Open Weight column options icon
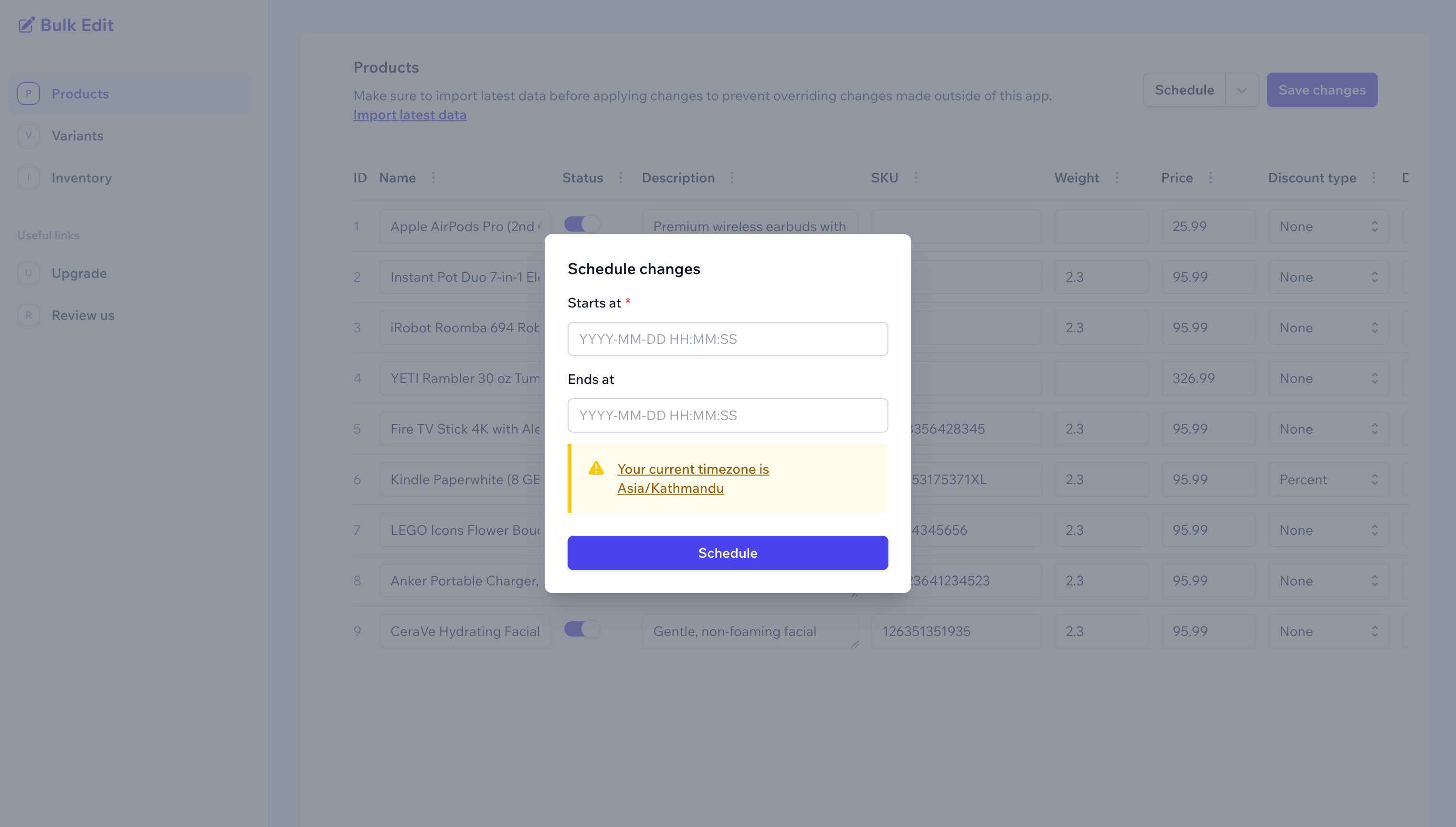1456x827 pixels. [1117, 178]
